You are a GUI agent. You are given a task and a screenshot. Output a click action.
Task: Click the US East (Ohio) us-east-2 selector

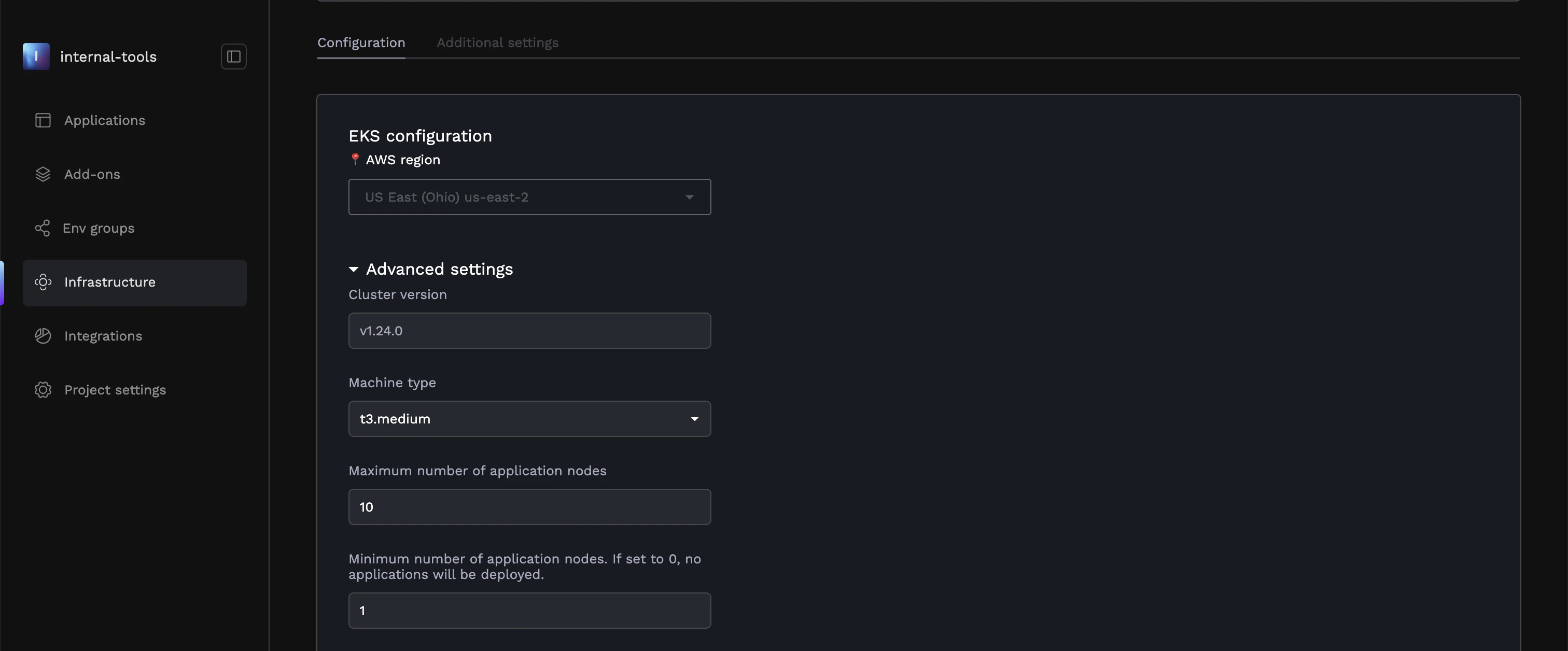tap(529, 196)
